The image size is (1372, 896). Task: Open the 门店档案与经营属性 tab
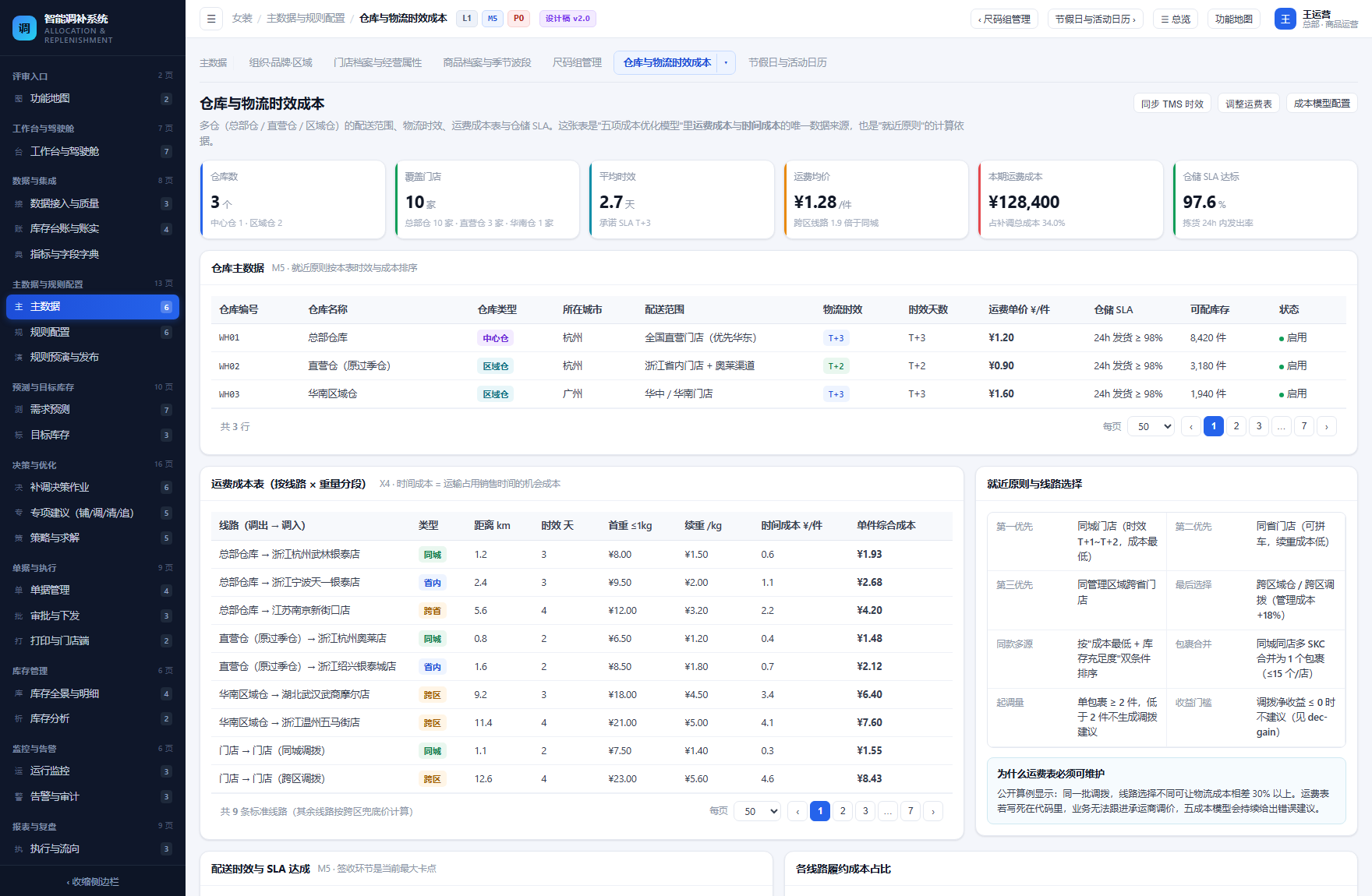(377, 62)
